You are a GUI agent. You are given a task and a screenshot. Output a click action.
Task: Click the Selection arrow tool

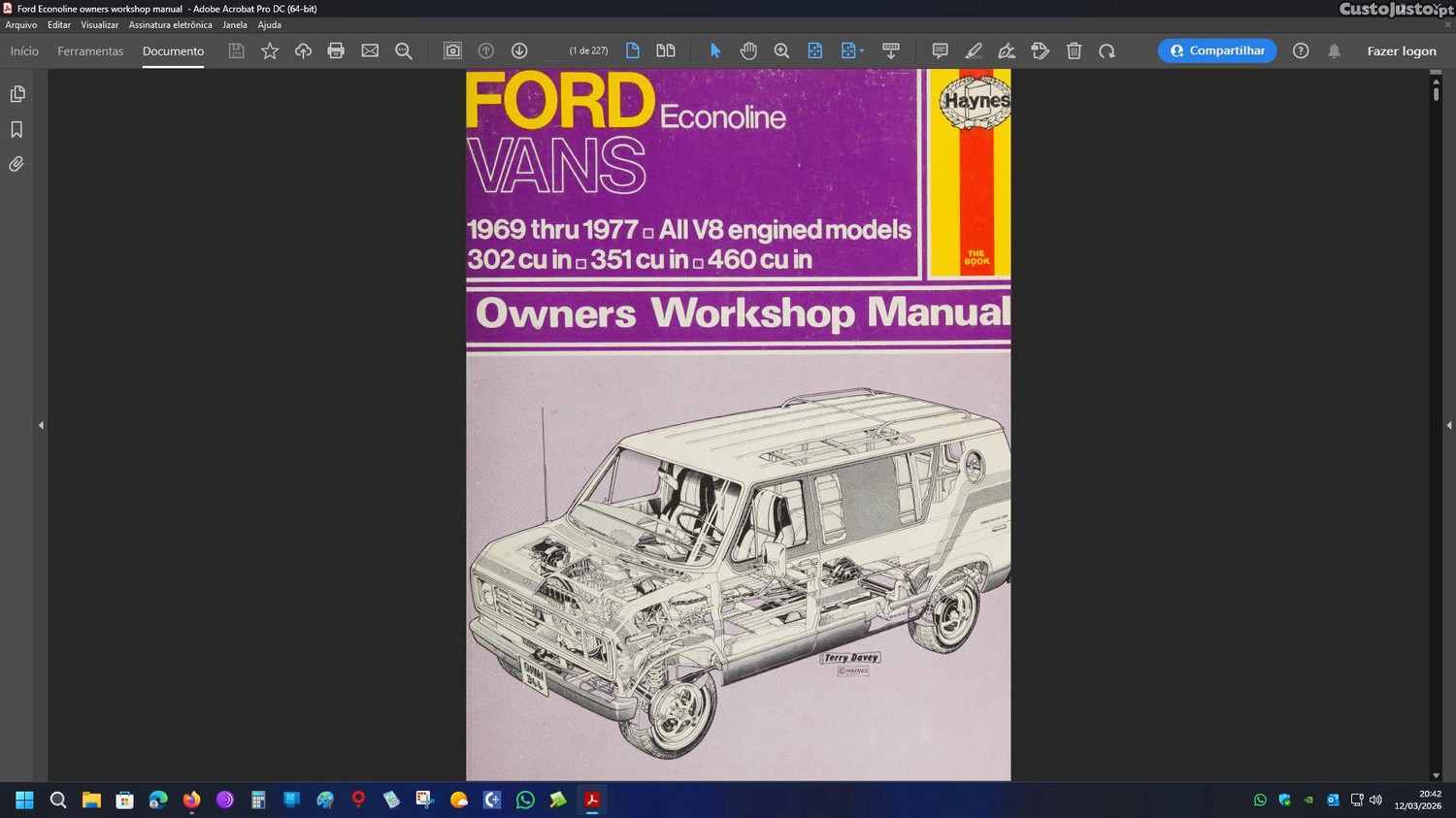coord(715,51)
